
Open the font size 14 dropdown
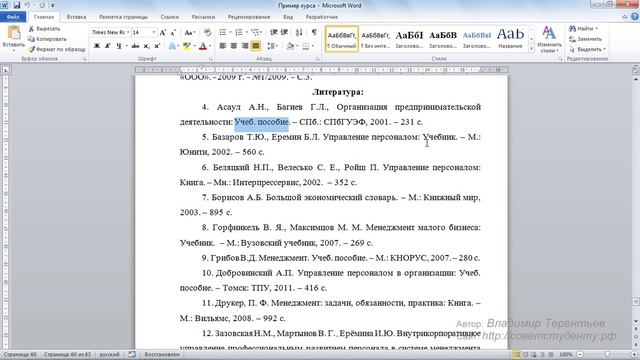pos(154,32)
